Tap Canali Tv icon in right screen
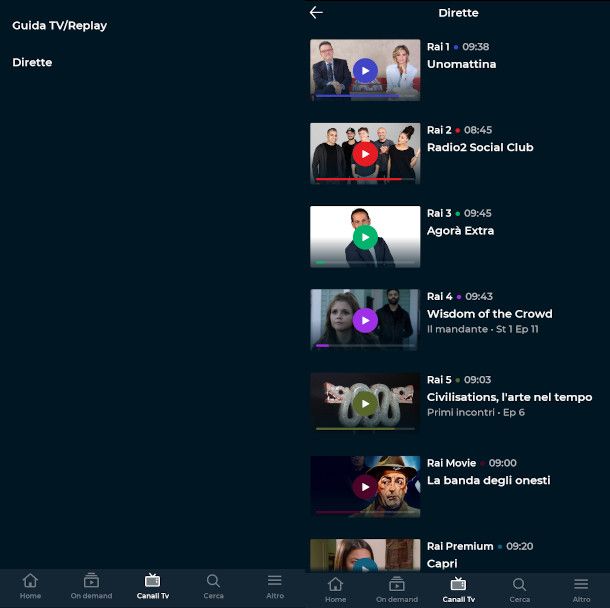This screenshot has width=610, height=608. 458,584
